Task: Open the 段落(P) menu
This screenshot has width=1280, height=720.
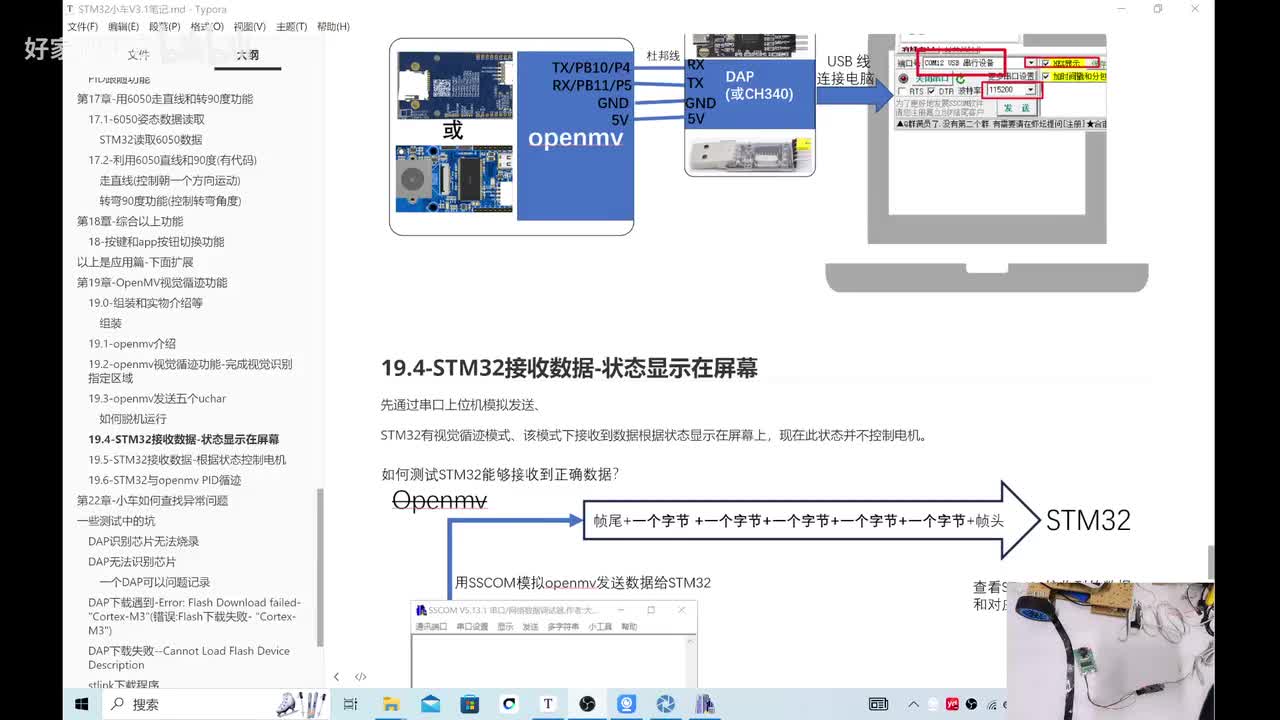Action: pos(165,27)
